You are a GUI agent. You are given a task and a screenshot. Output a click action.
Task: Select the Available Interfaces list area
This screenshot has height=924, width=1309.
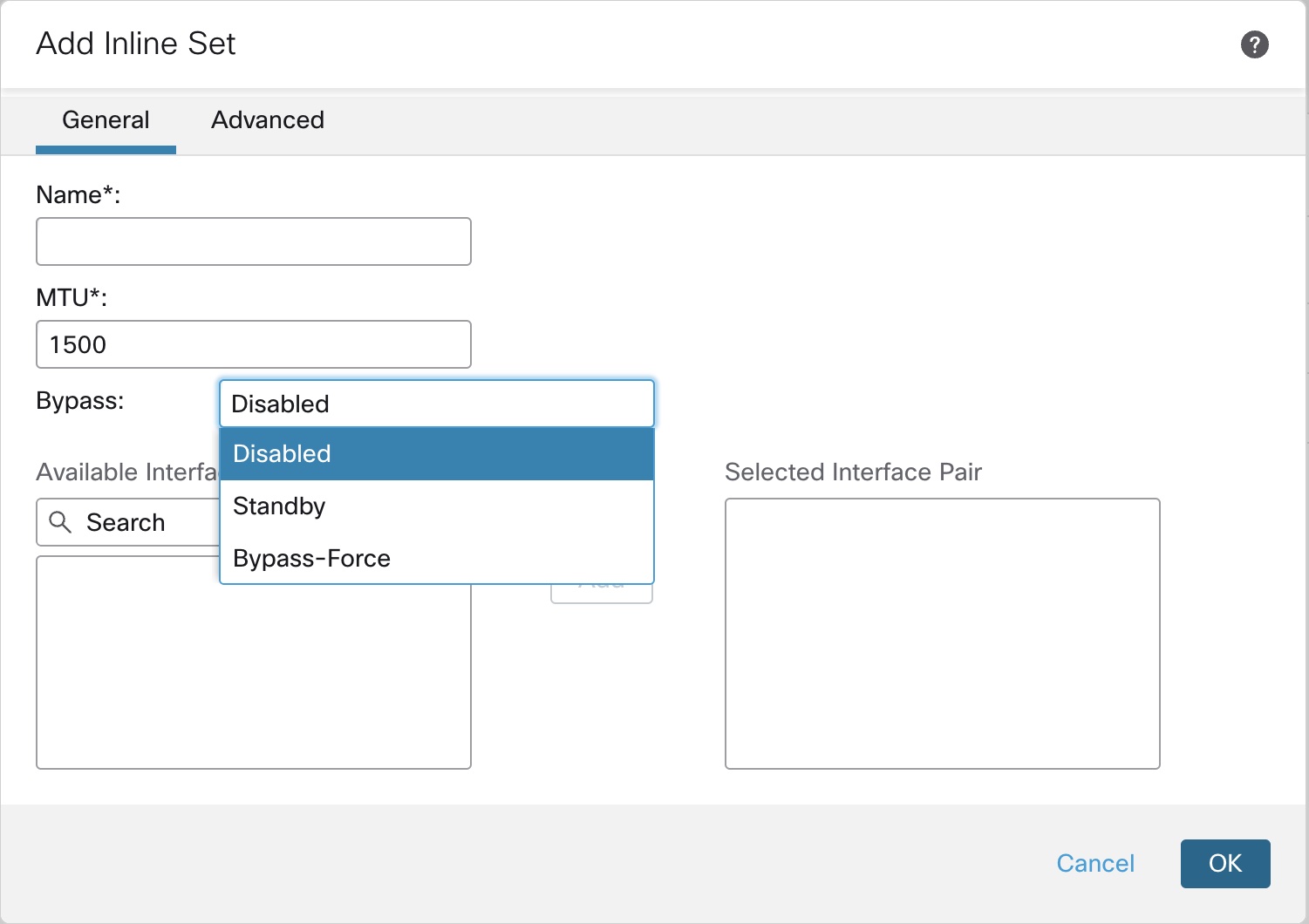tap(253, 662)
